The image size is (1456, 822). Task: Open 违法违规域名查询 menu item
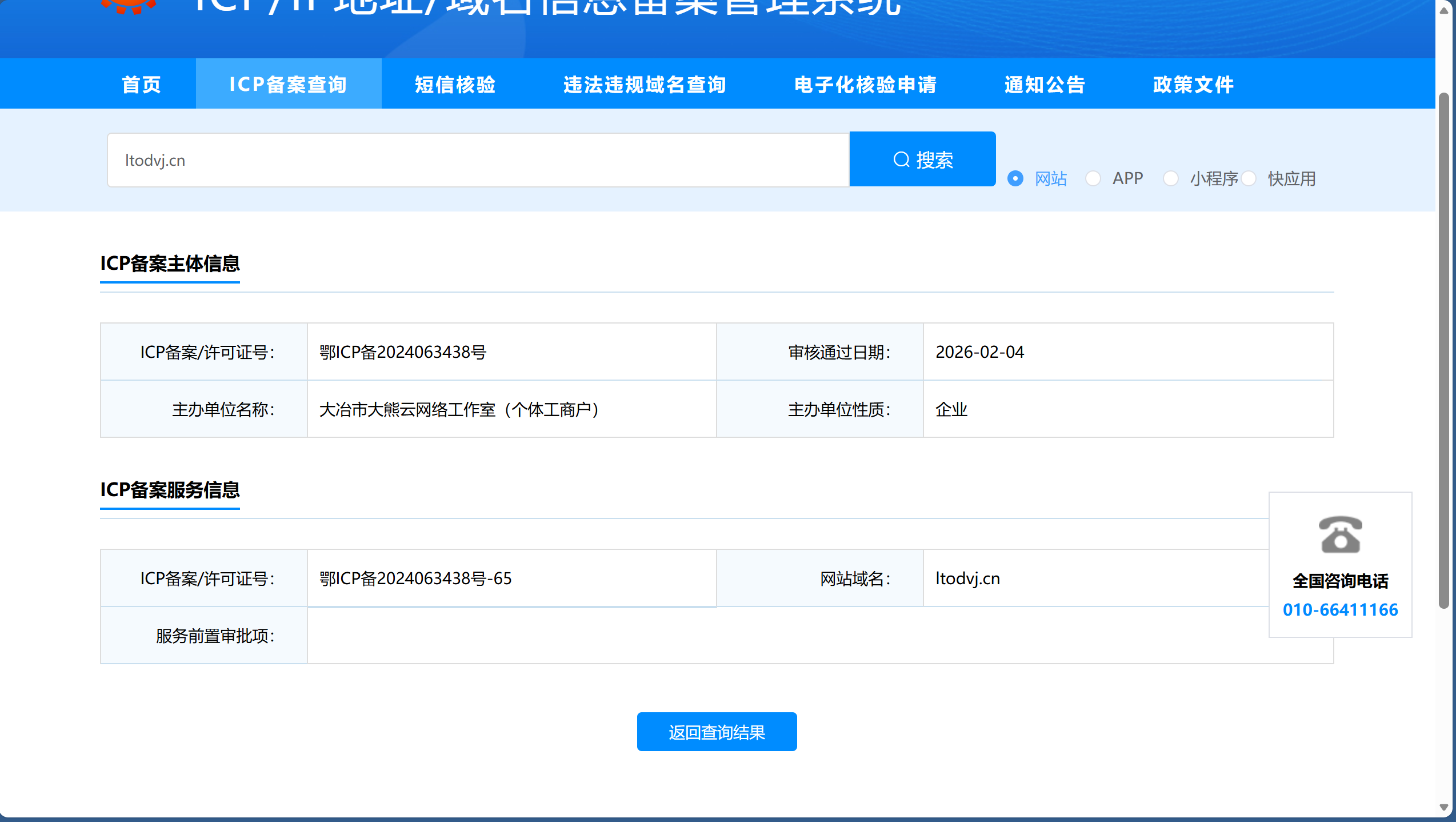pyautogui.click(x=645, y=84)
